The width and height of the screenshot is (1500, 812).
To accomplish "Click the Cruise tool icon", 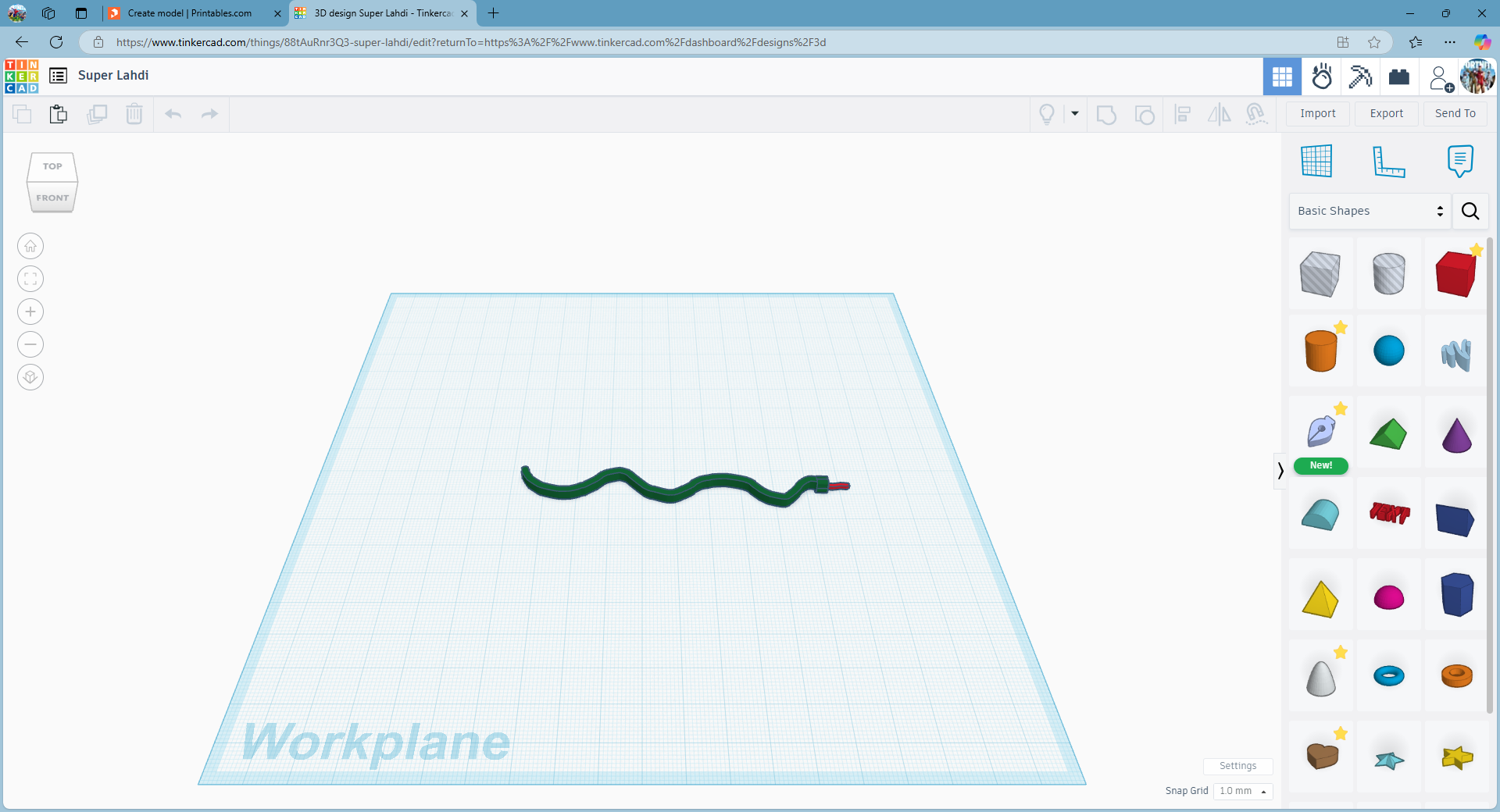I will 1256,114.
